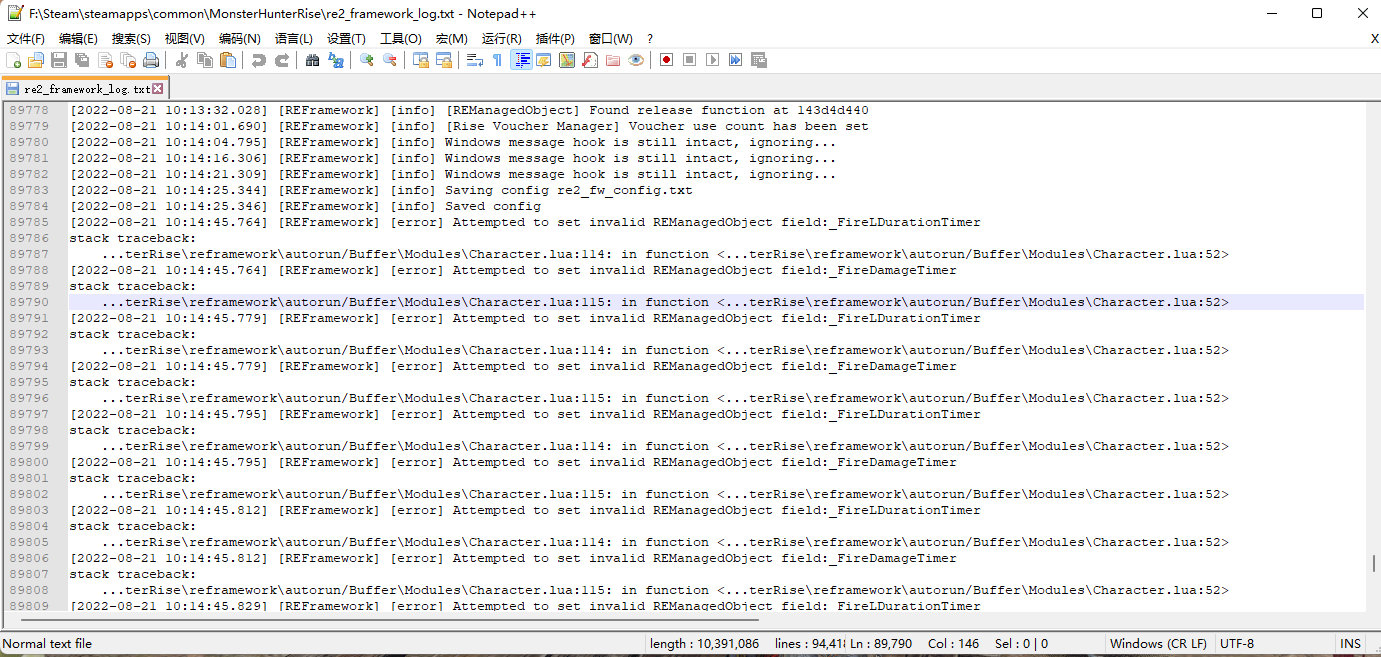Save all open documents
1381x657 pixels.
[x=81, y=60]
